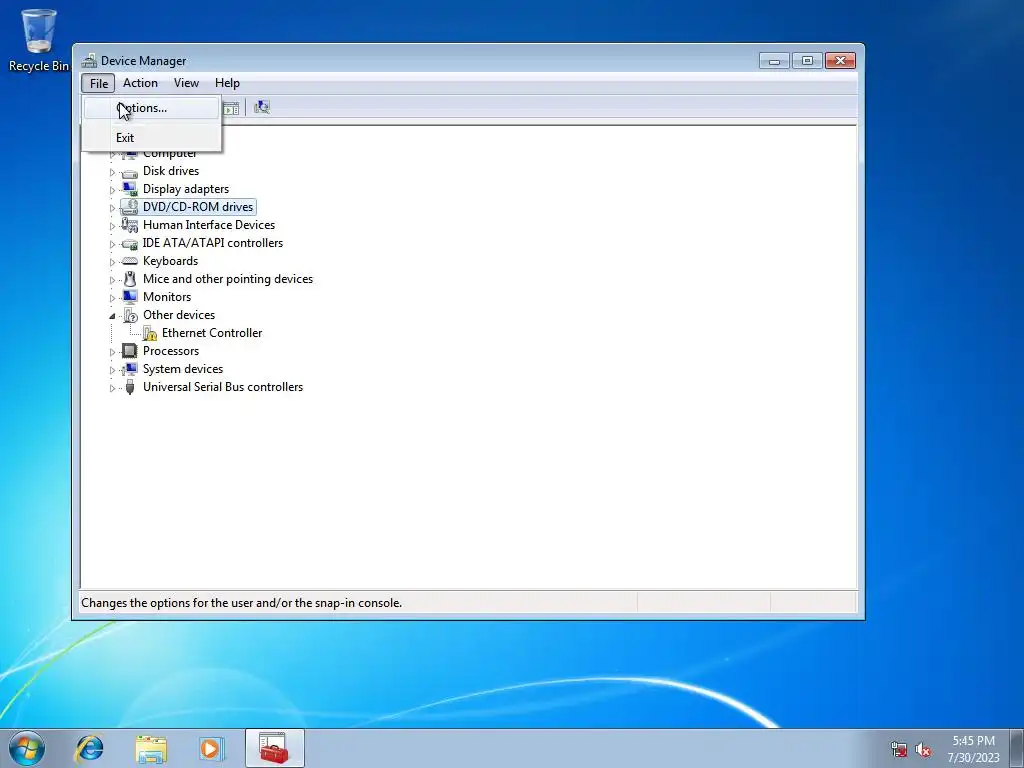
Task: Click the Device Manager window title text
Action: tap(144, 61)
